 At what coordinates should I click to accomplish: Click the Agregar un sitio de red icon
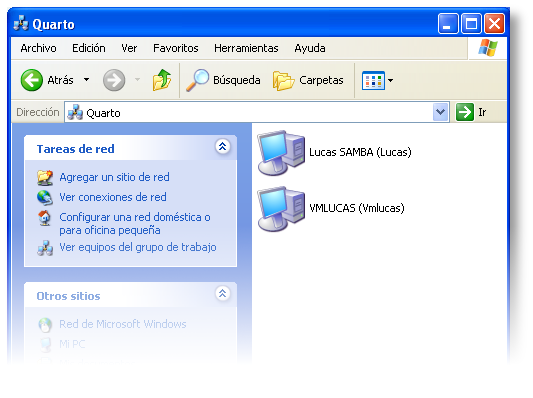coord(45,177)
